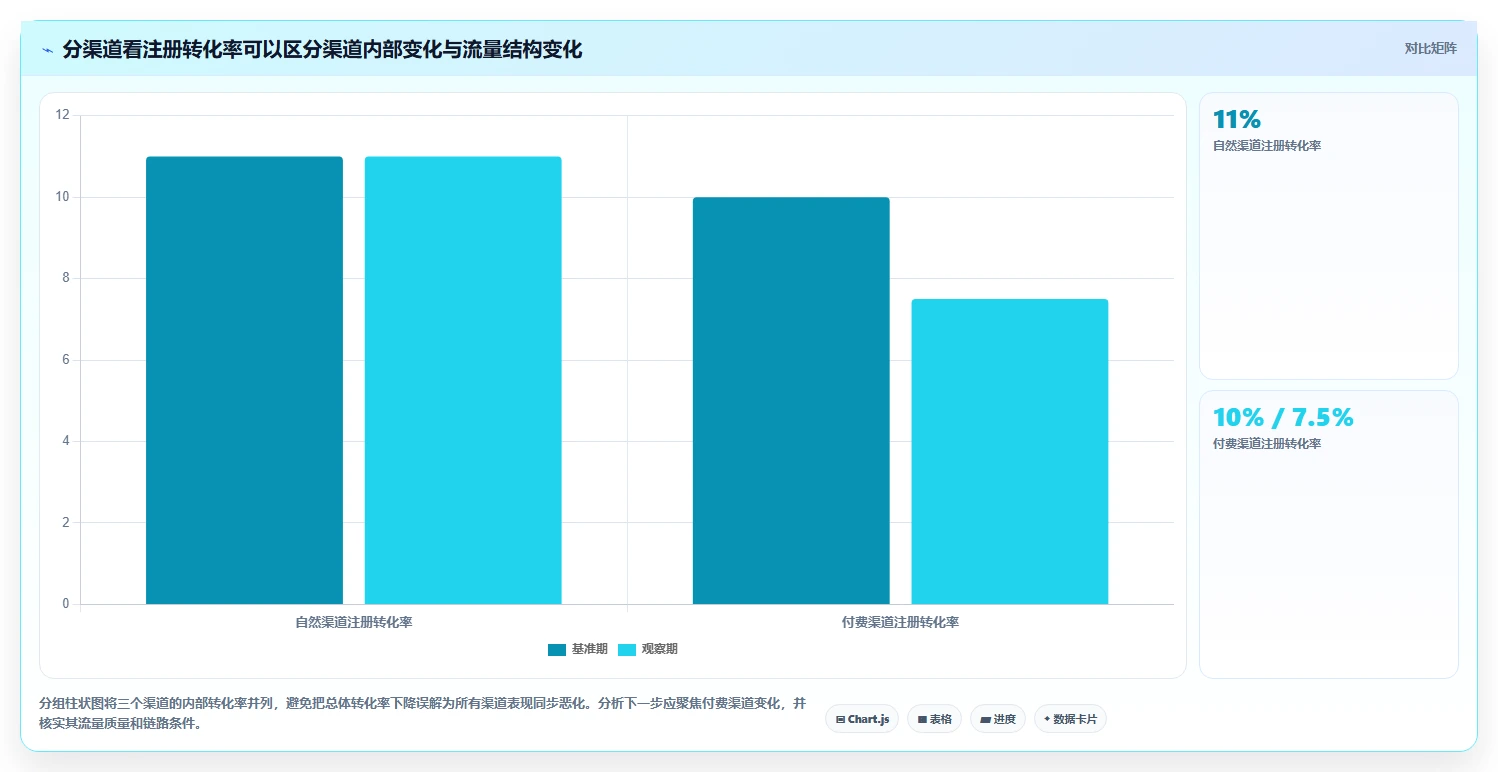This screenshot has height=772, width=1498.
Task: Click y-axis tick label 8
Action: tap(66, 278)
